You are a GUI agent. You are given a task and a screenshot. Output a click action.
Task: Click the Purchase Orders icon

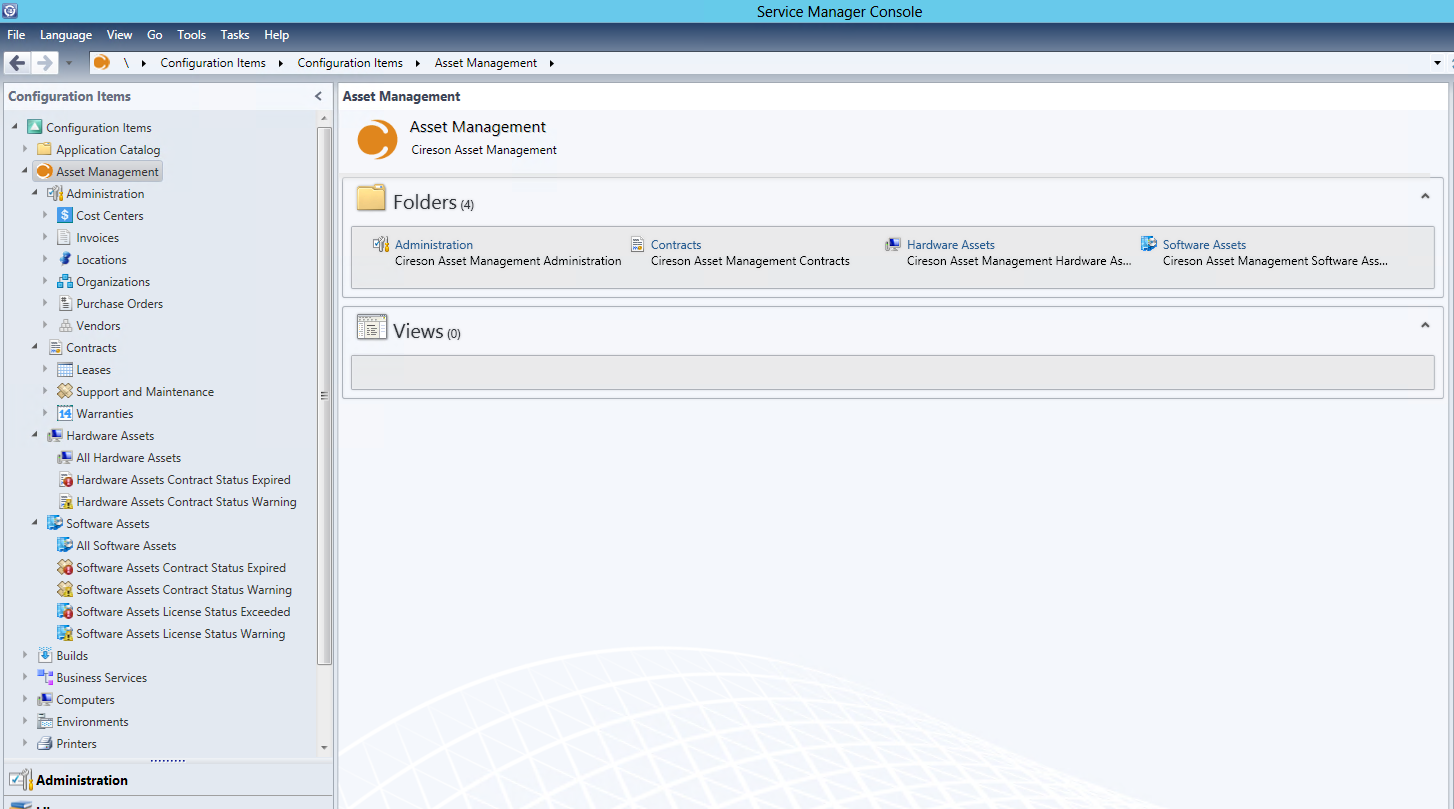pos(65,303)
